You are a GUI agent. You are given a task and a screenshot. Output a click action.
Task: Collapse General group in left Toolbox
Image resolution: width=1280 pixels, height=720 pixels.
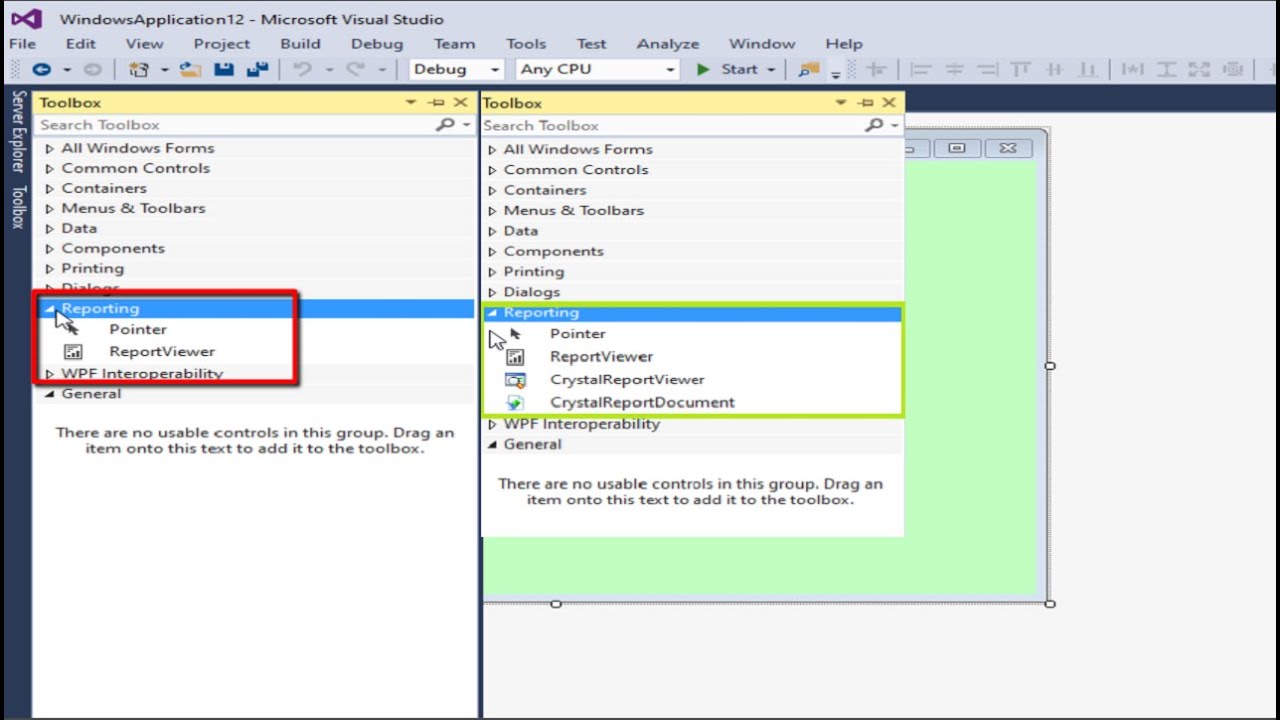click(49, 394)
